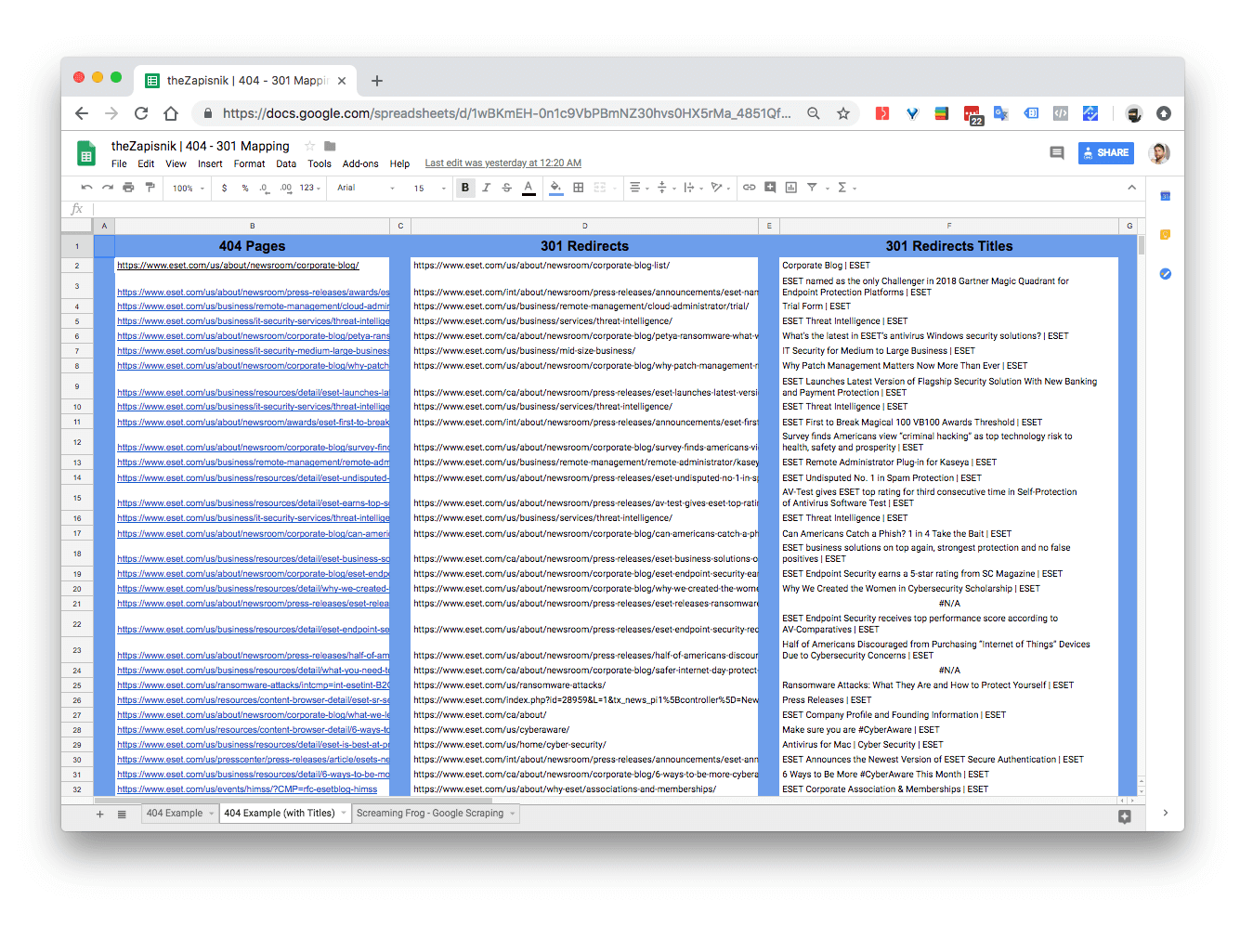Open the Add-ons menu
Viewport: 1253px width, 952px height.
coord(360,163)
